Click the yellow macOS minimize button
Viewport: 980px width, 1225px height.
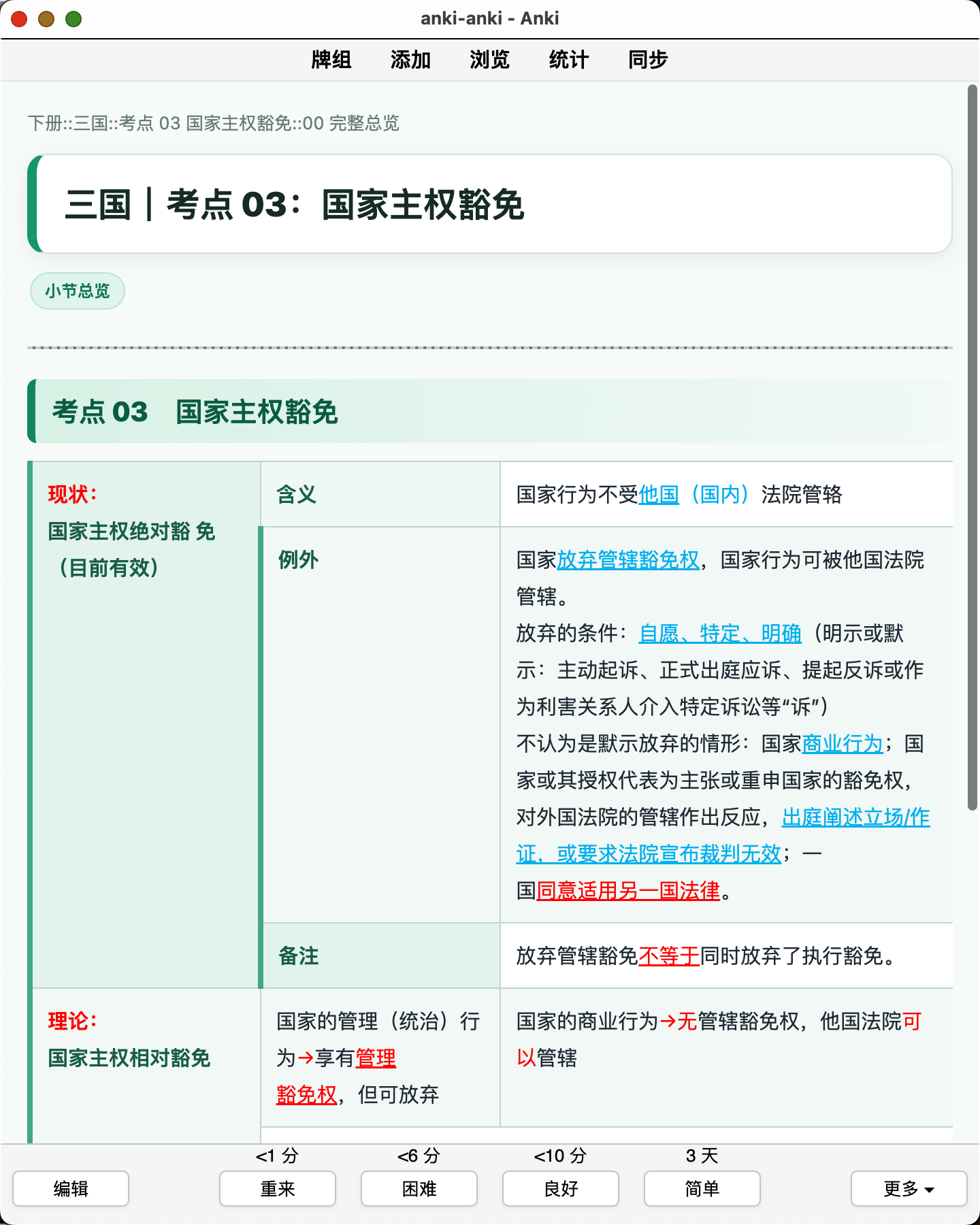46,19
